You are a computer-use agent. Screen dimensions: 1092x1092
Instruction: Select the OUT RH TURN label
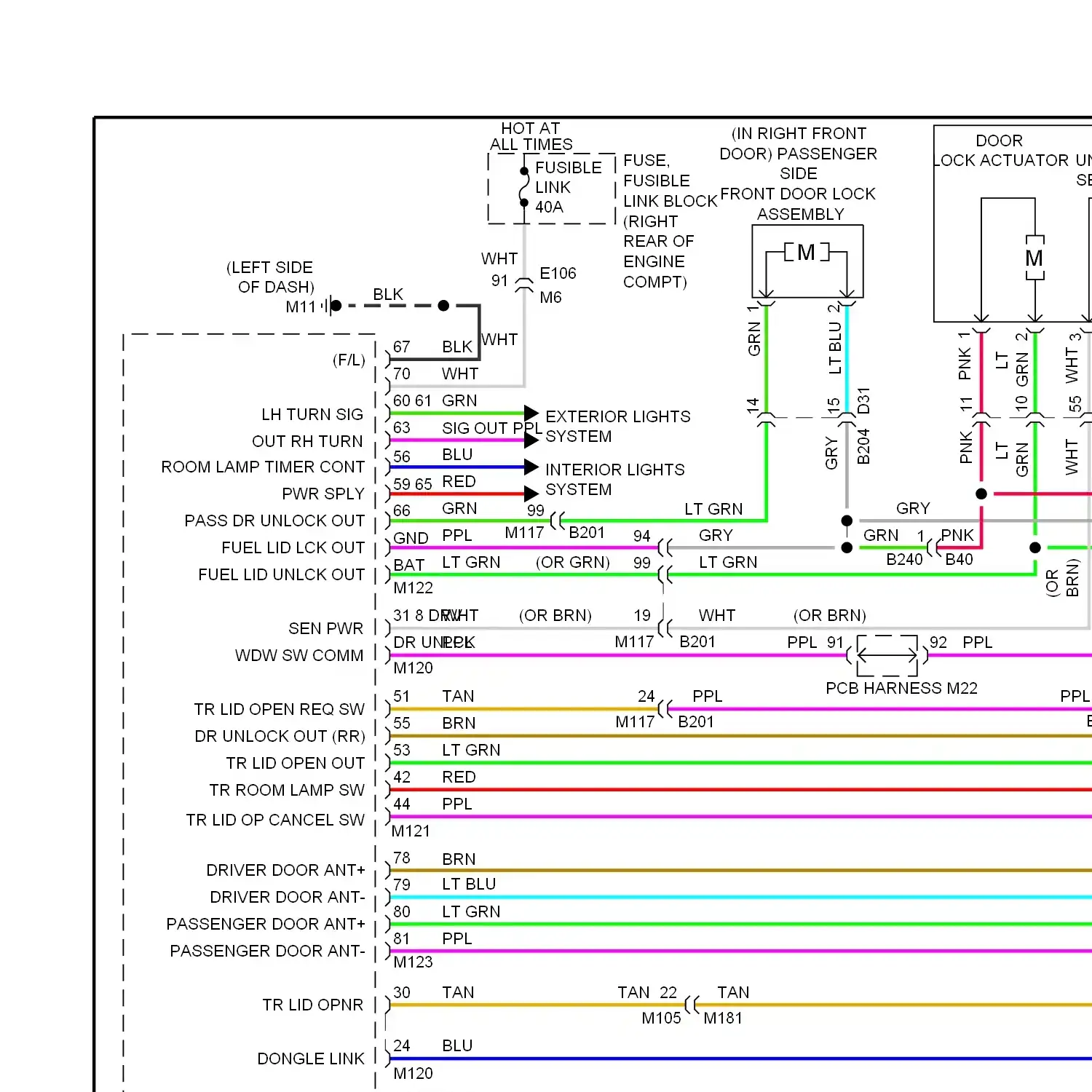point(307,441)
